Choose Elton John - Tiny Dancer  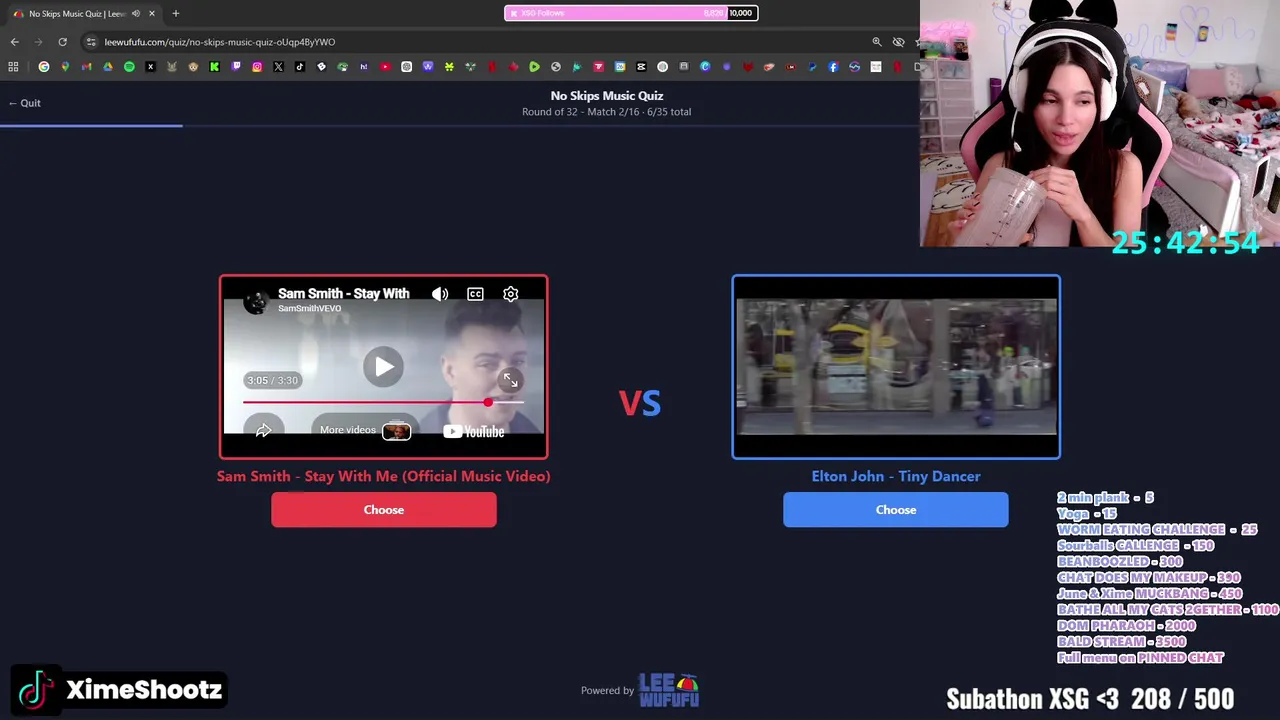tap(896, 510)
